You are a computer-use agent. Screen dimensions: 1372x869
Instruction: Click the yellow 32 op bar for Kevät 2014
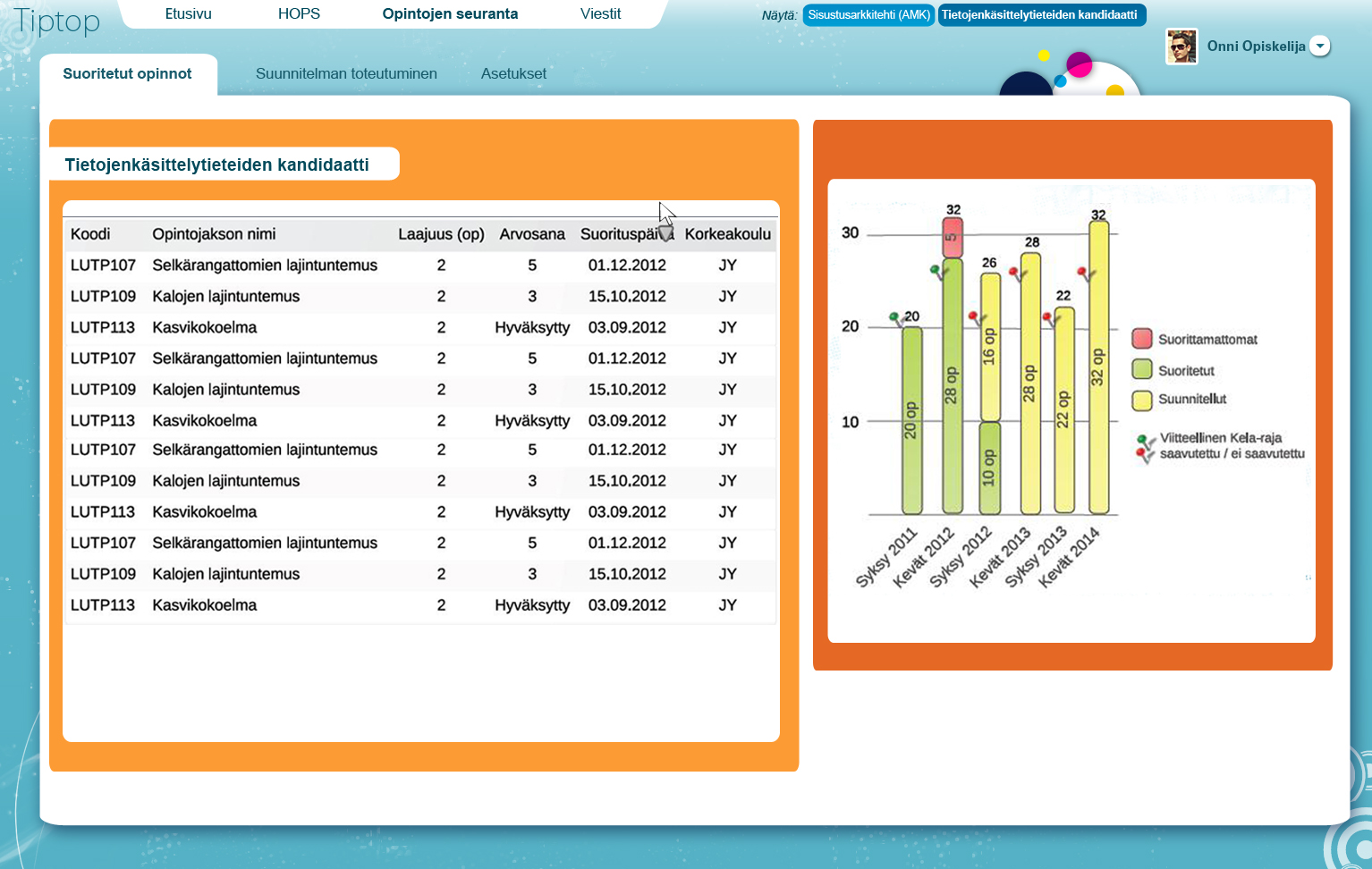(1099, 367)
